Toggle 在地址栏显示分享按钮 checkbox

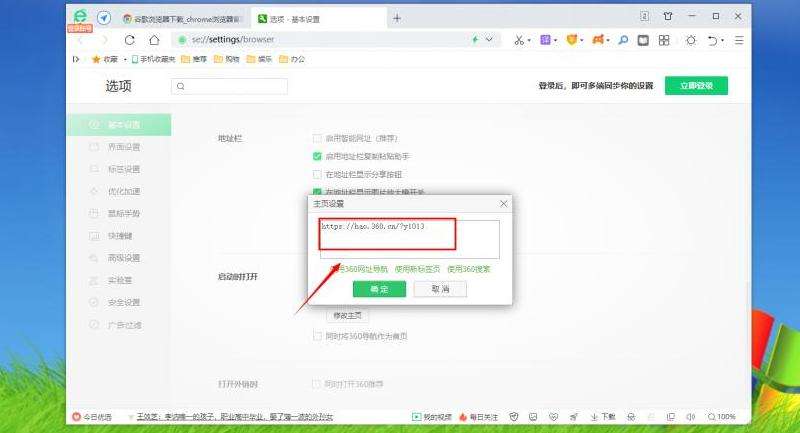click(x=317, y=174)
